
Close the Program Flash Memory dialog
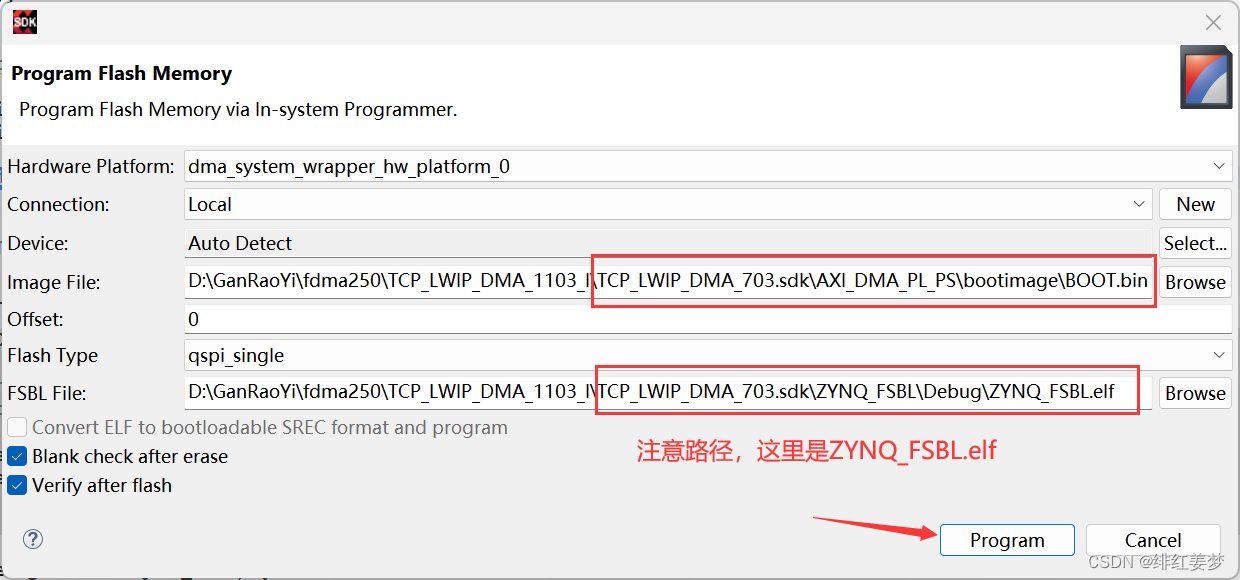coord(1213,22)
